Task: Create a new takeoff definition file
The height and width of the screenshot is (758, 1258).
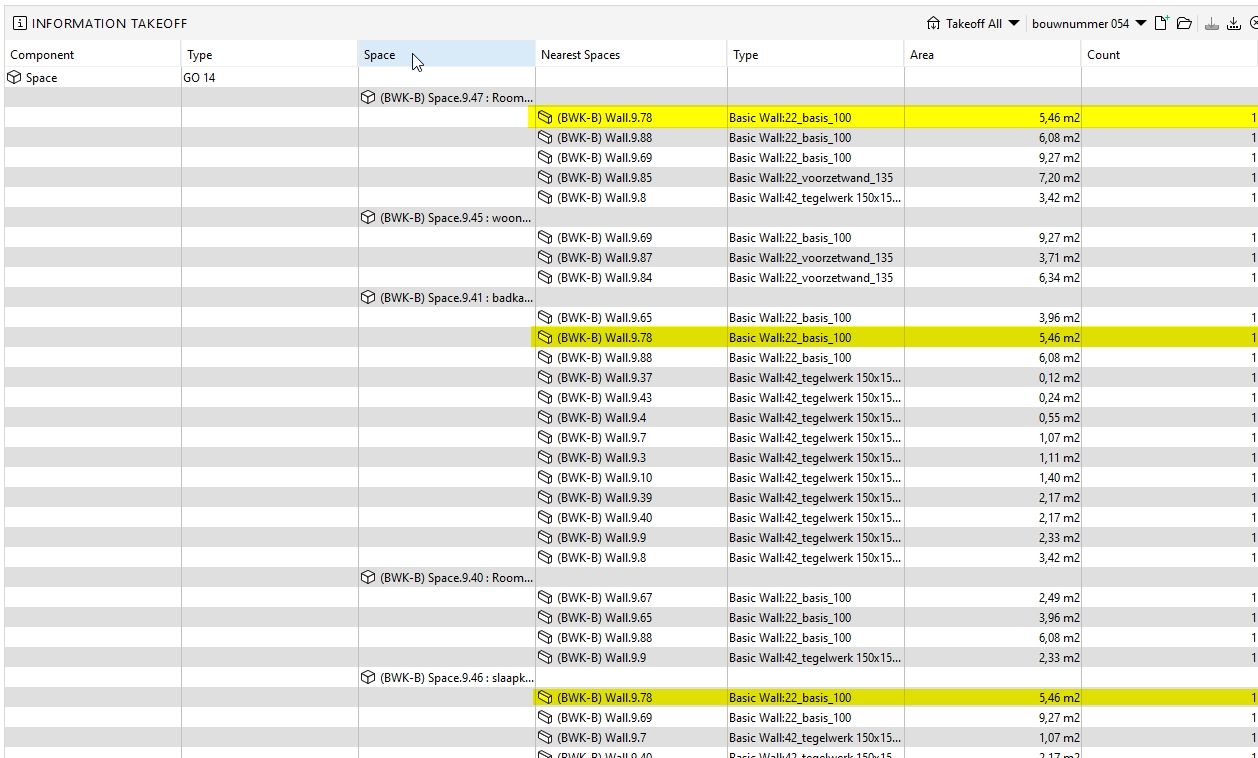Action: pyautogui.click(x=1161, y=23)
